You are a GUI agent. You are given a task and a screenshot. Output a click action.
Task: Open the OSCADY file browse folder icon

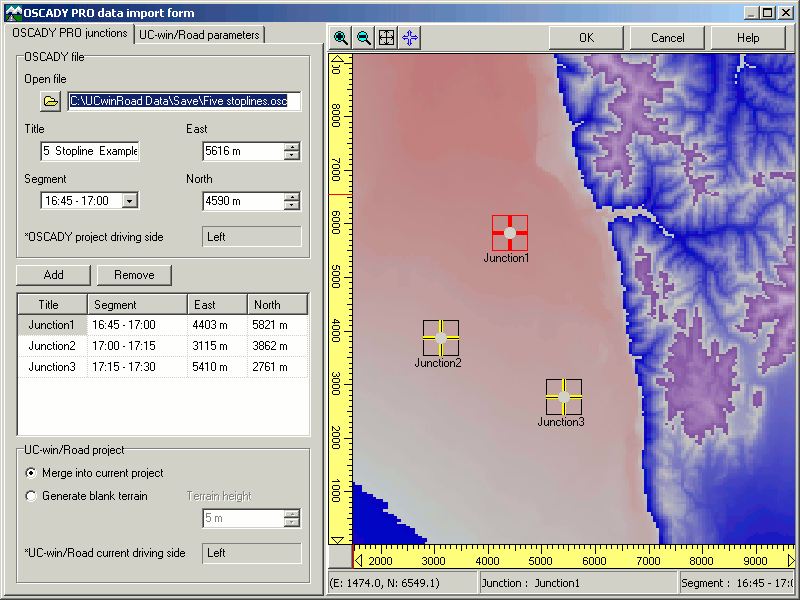pyautogui.click(x=51, y=101)
